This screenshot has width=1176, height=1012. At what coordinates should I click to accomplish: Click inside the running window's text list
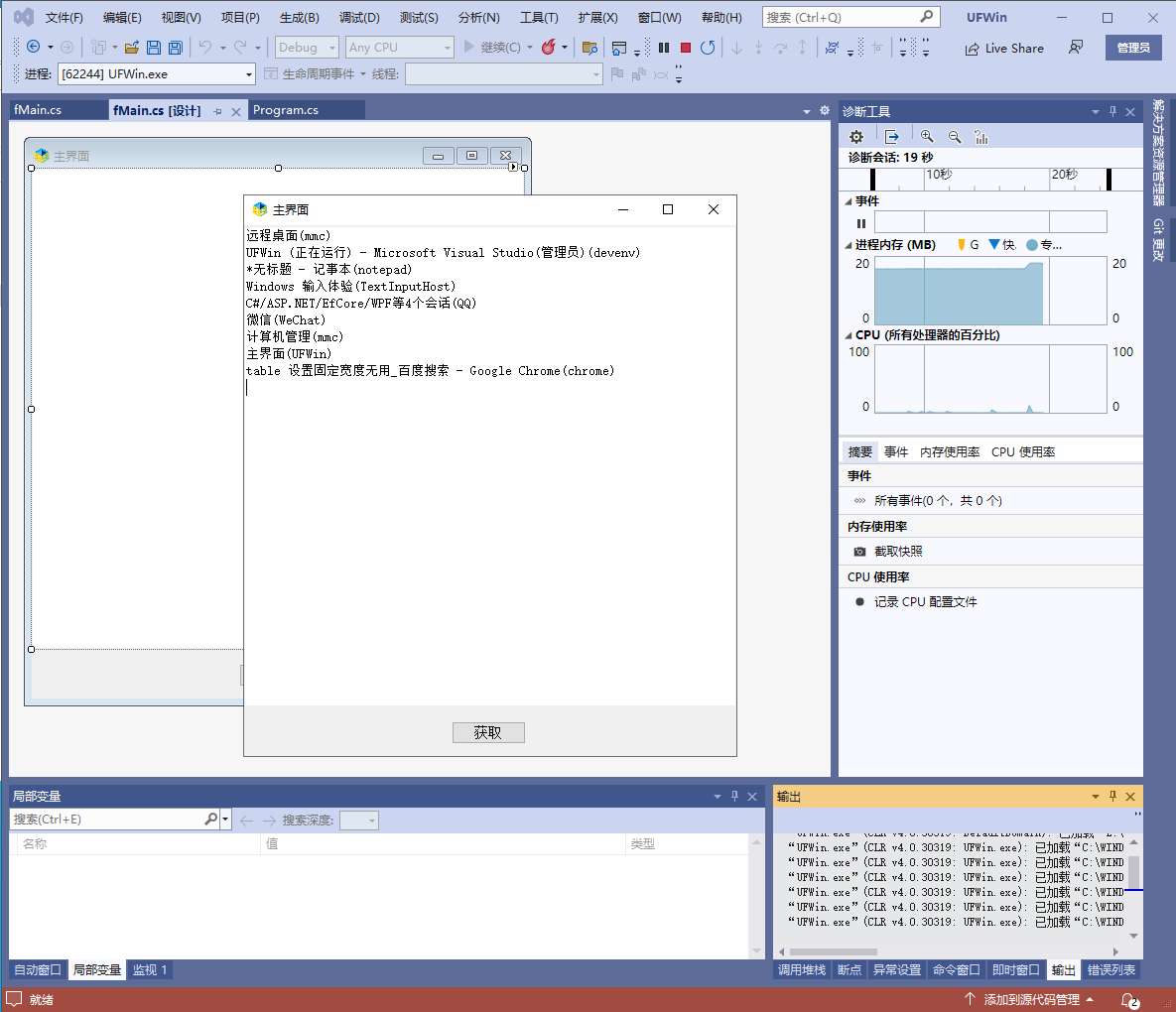point(489,464)
